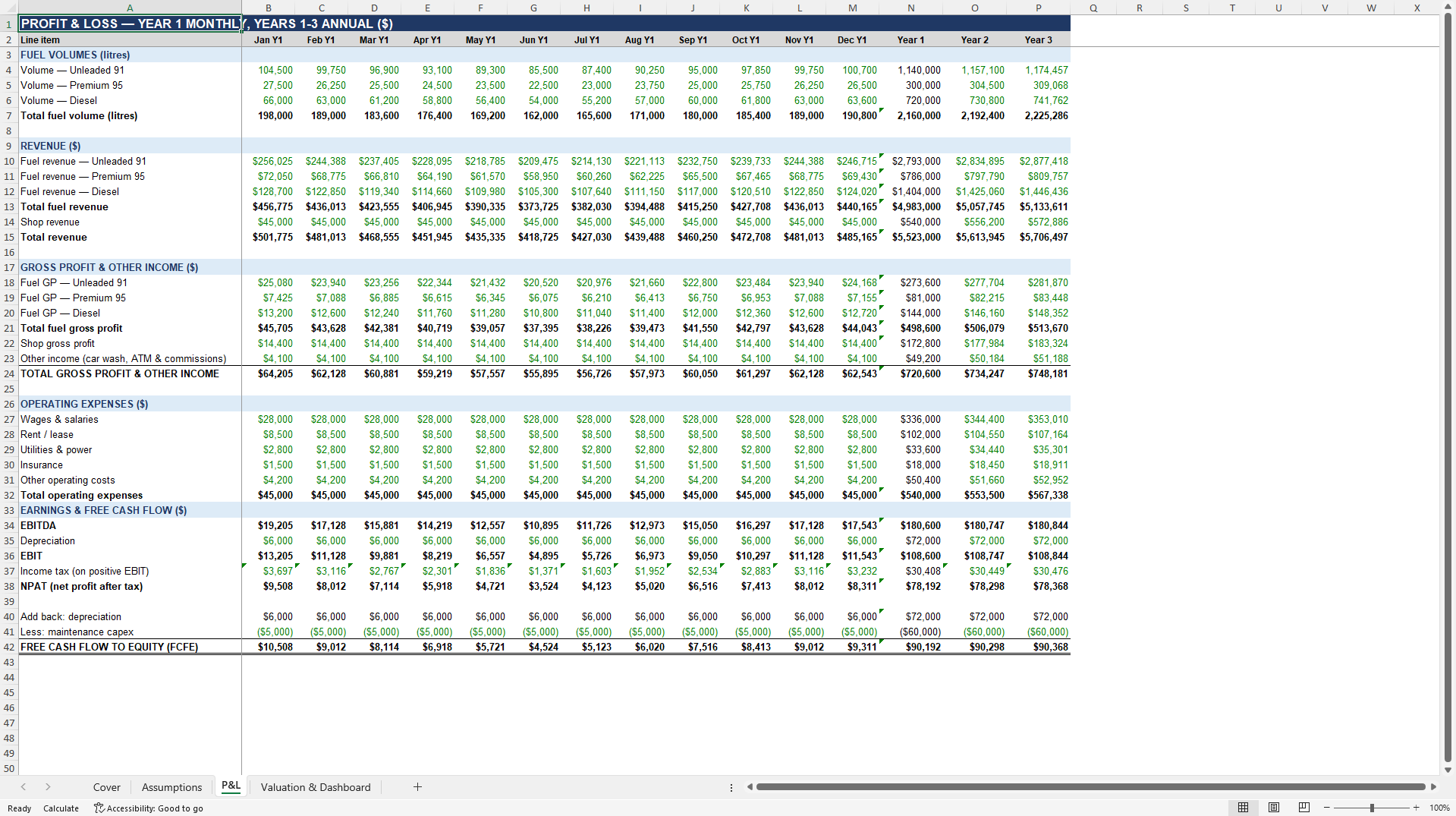The image size is (1456, 816).
Task: Select 'REVENUE ($)' section heading cell
Action: point(130,146)
